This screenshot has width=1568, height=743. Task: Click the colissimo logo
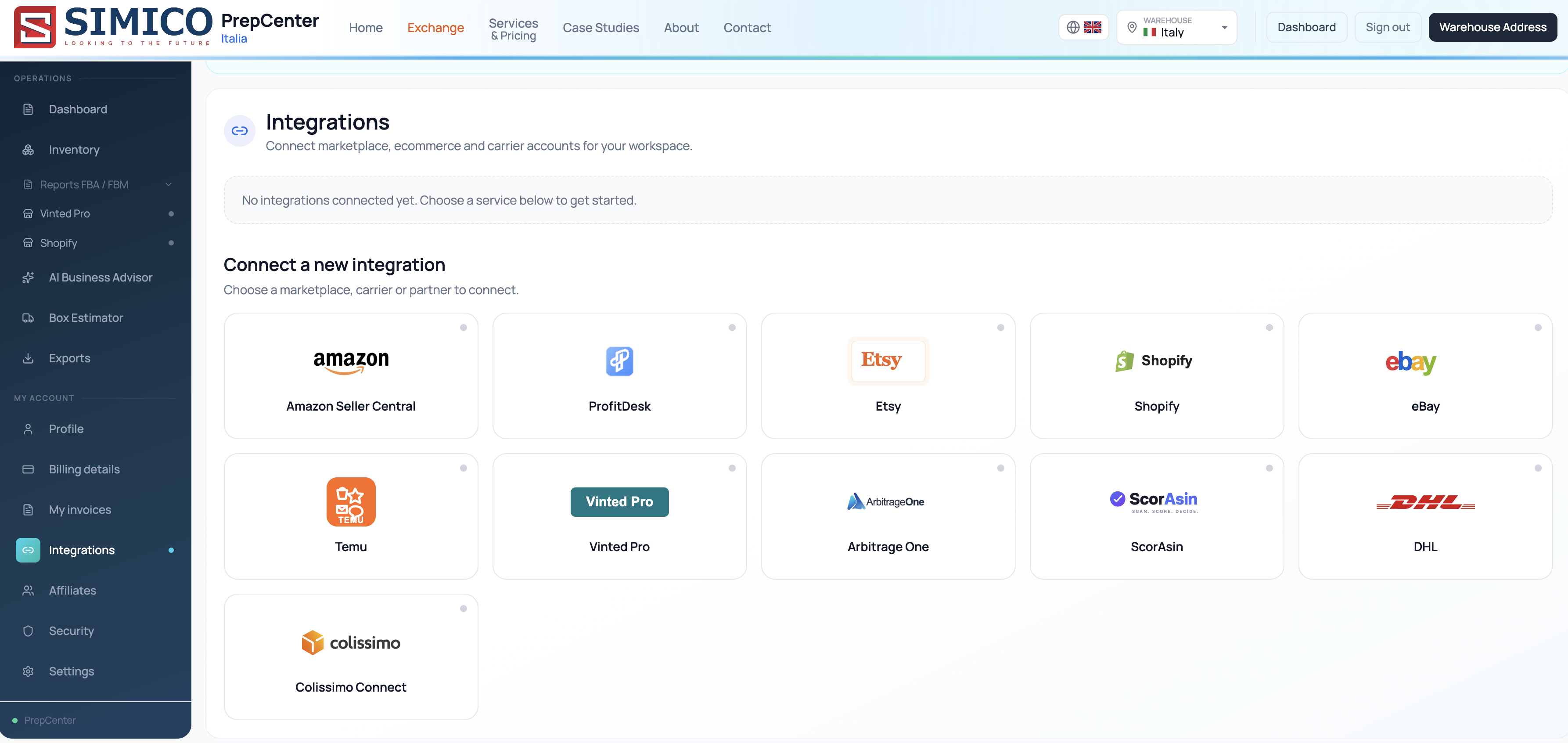[x=351, y=642]
